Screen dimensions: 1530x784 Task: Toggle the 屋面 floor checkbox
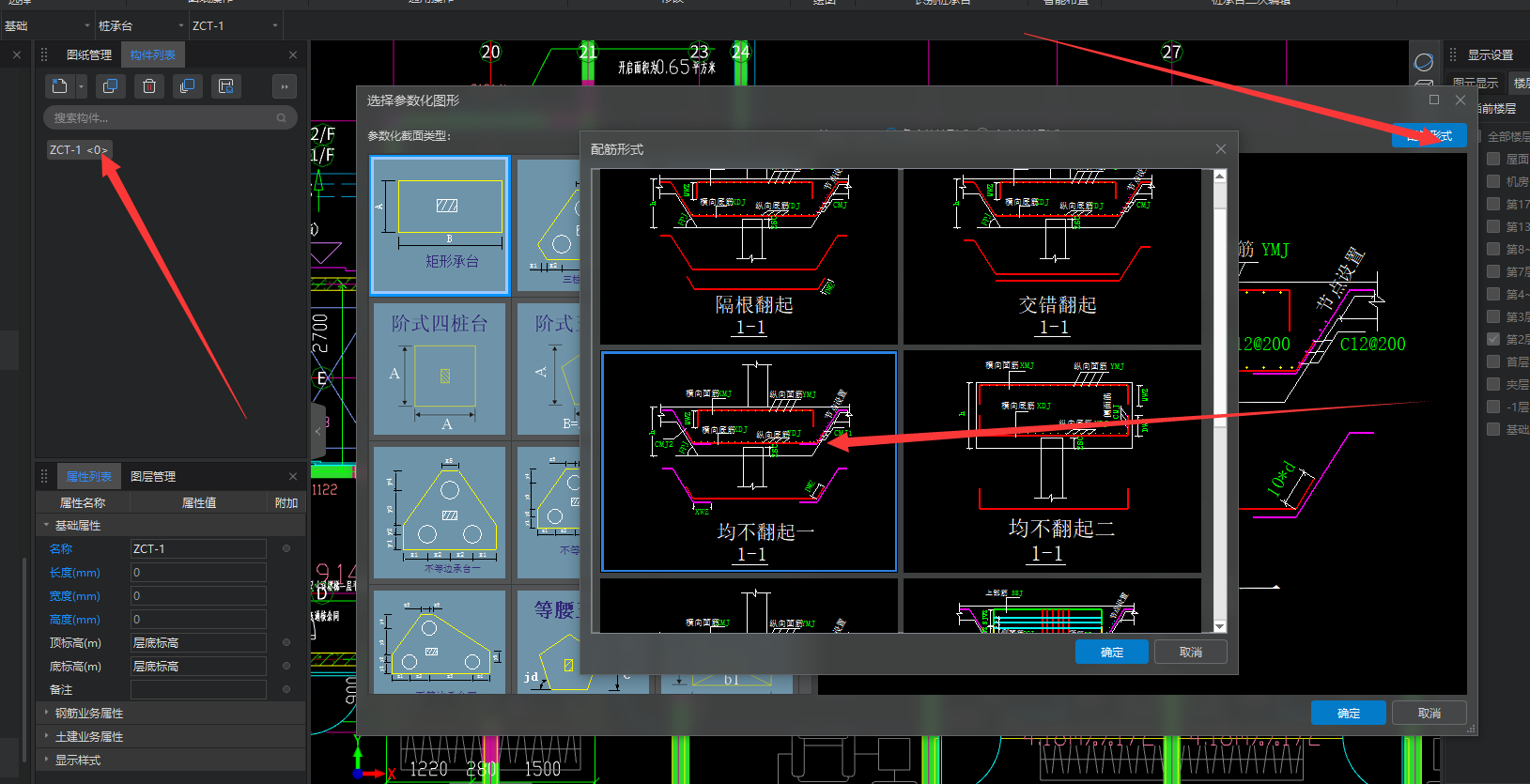coord(1493,159)
